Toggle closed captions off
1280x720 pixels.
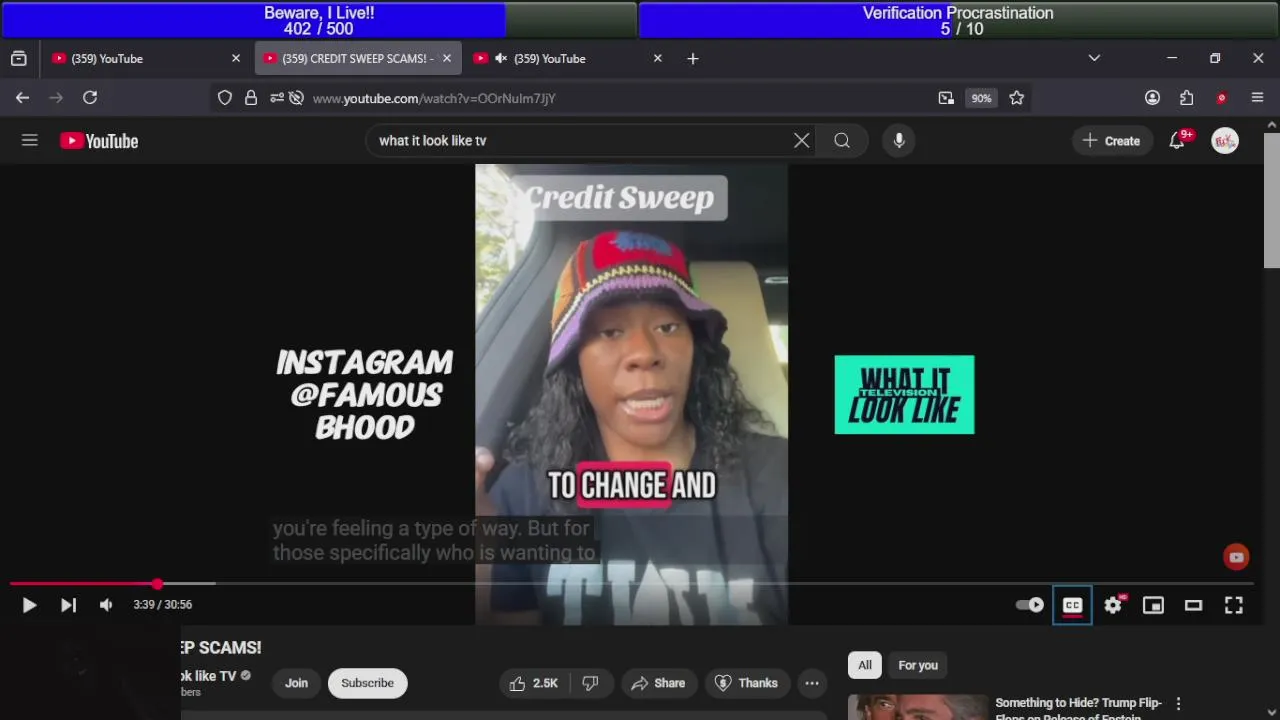click(x=1072, y=605)
